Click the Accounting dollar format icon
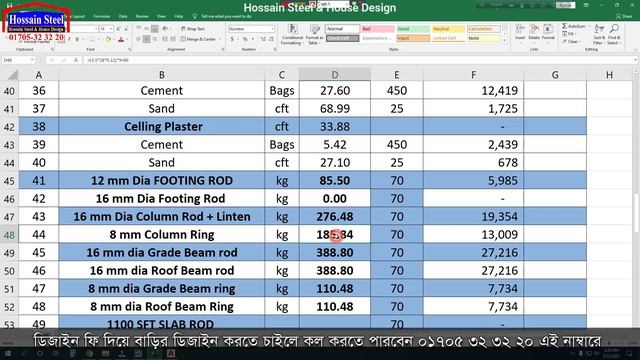 [232, 39]
